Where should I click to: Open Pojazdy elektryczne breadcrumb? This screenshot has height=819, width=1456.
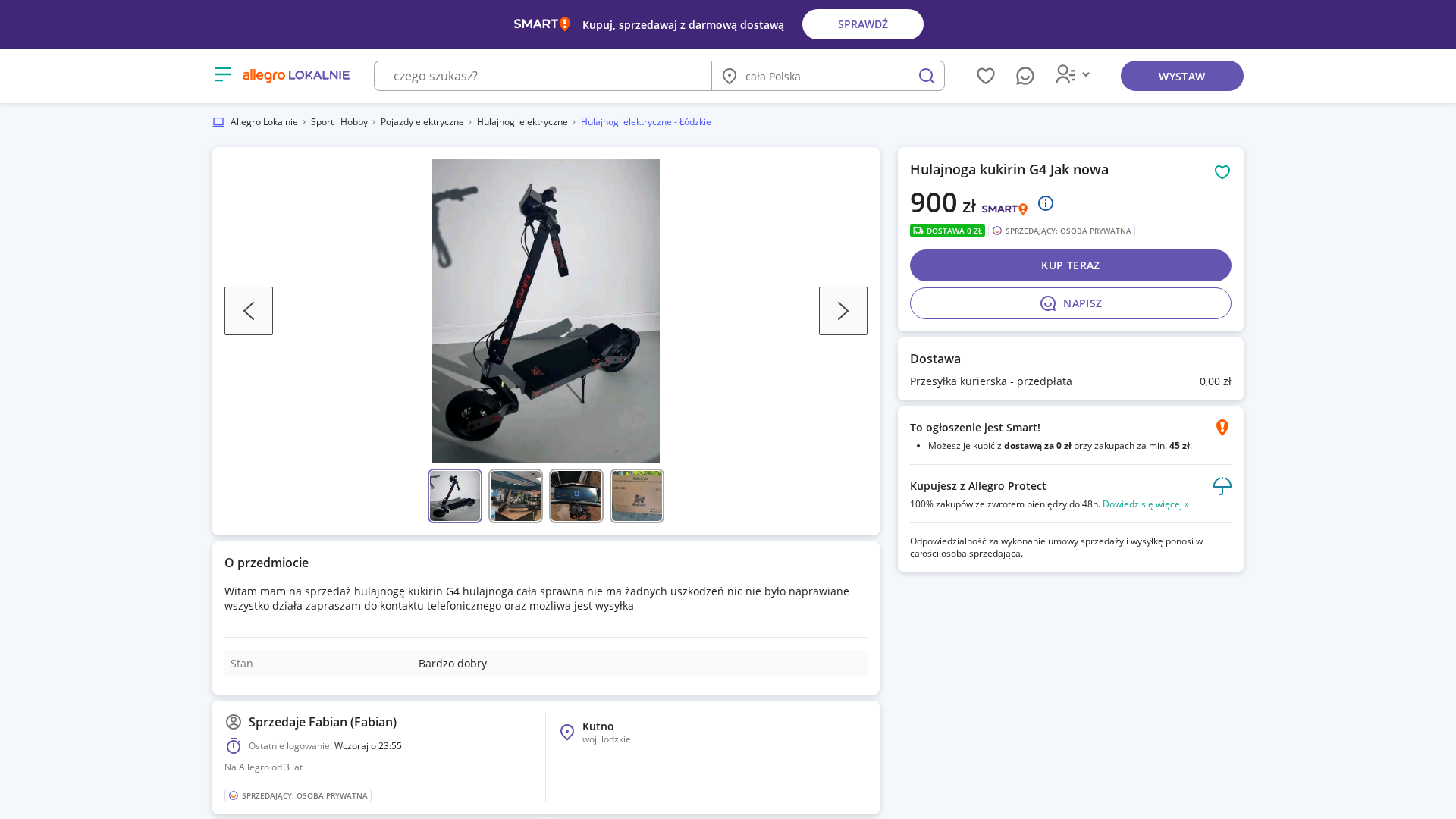pyautogui.click(x=422, y=122)
